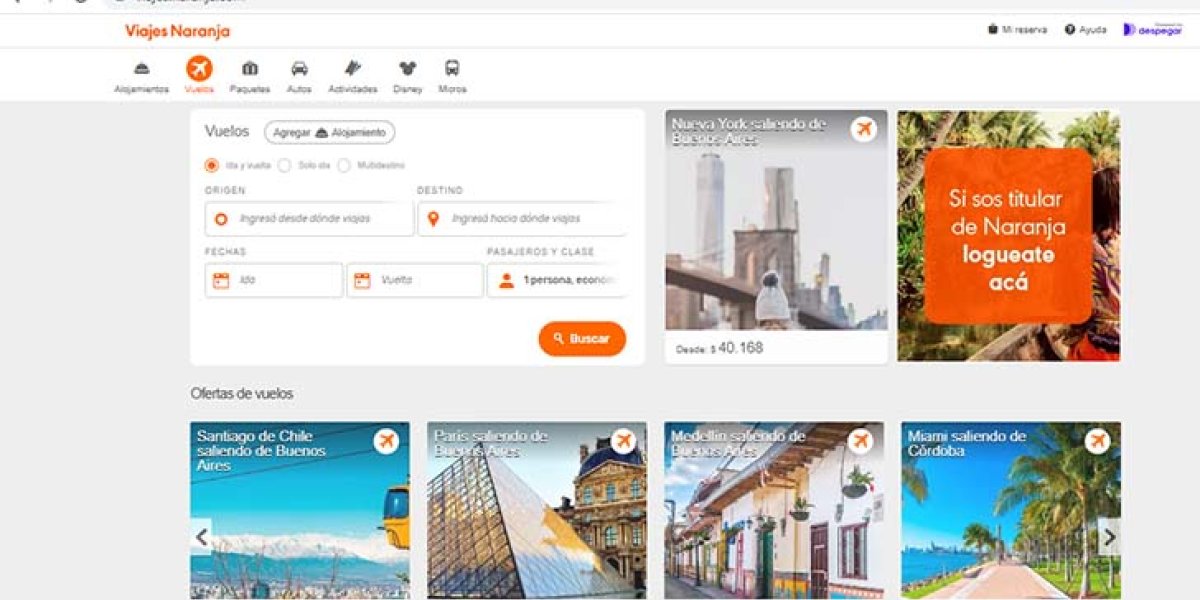Expand the Pasajeros y clase selector
This screenshot has height=600, width=1200.
coord(557,281)
